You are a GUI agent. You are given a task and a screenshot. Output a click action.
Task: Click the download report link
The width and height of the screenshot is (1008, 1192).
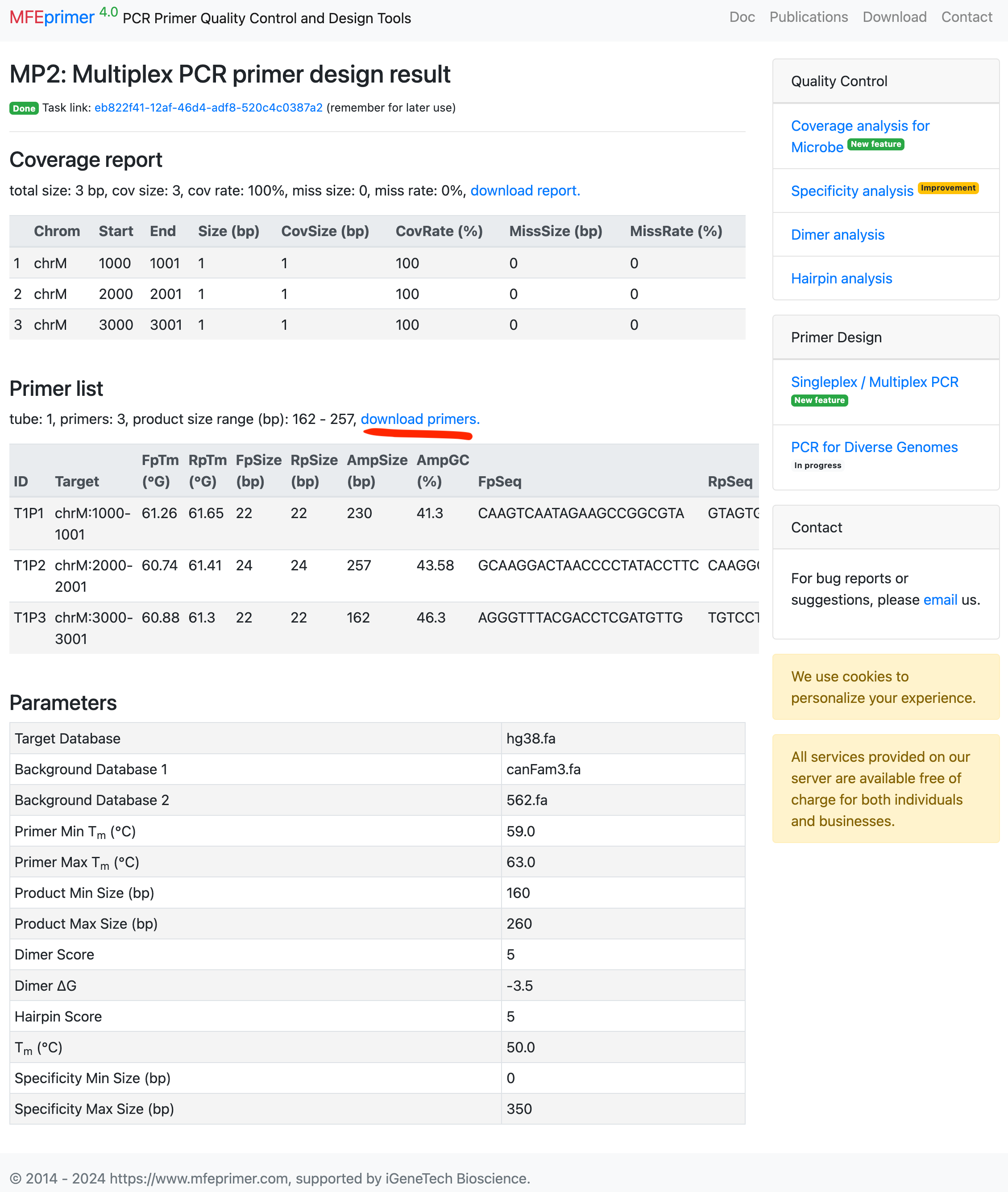point(525,190)
